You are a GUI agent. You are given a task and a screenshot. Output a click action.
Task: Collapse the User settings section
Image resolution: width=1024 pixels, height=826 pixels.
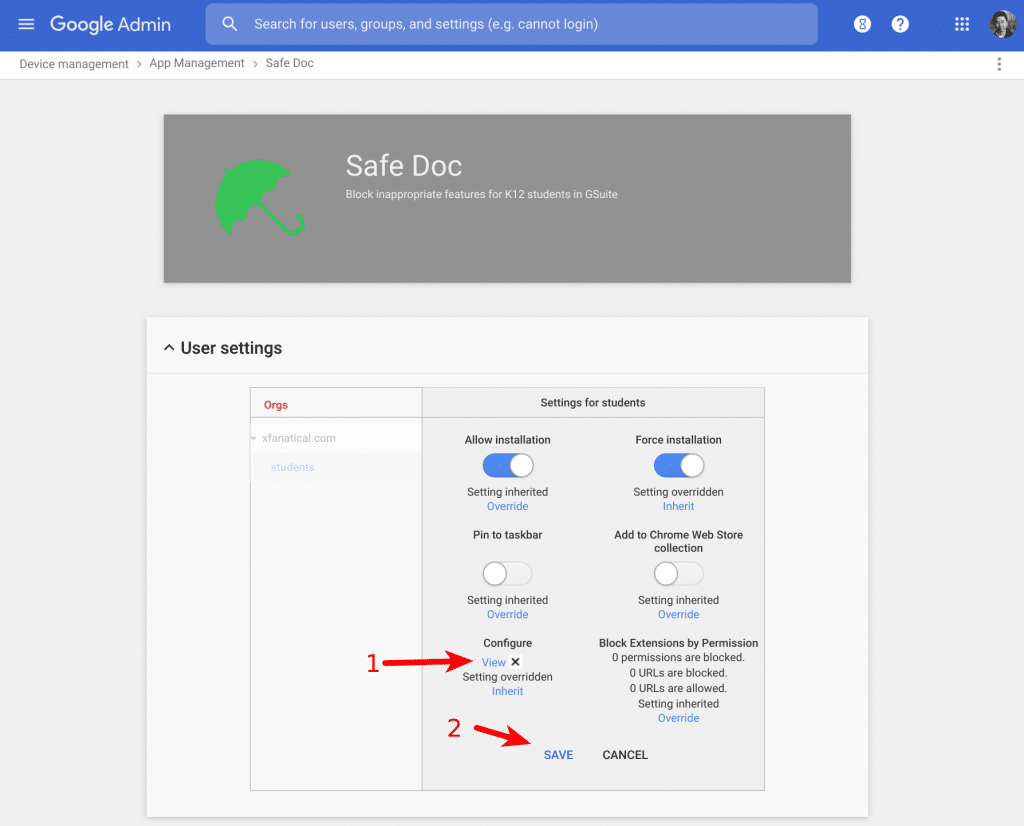(x=169, y=348)
